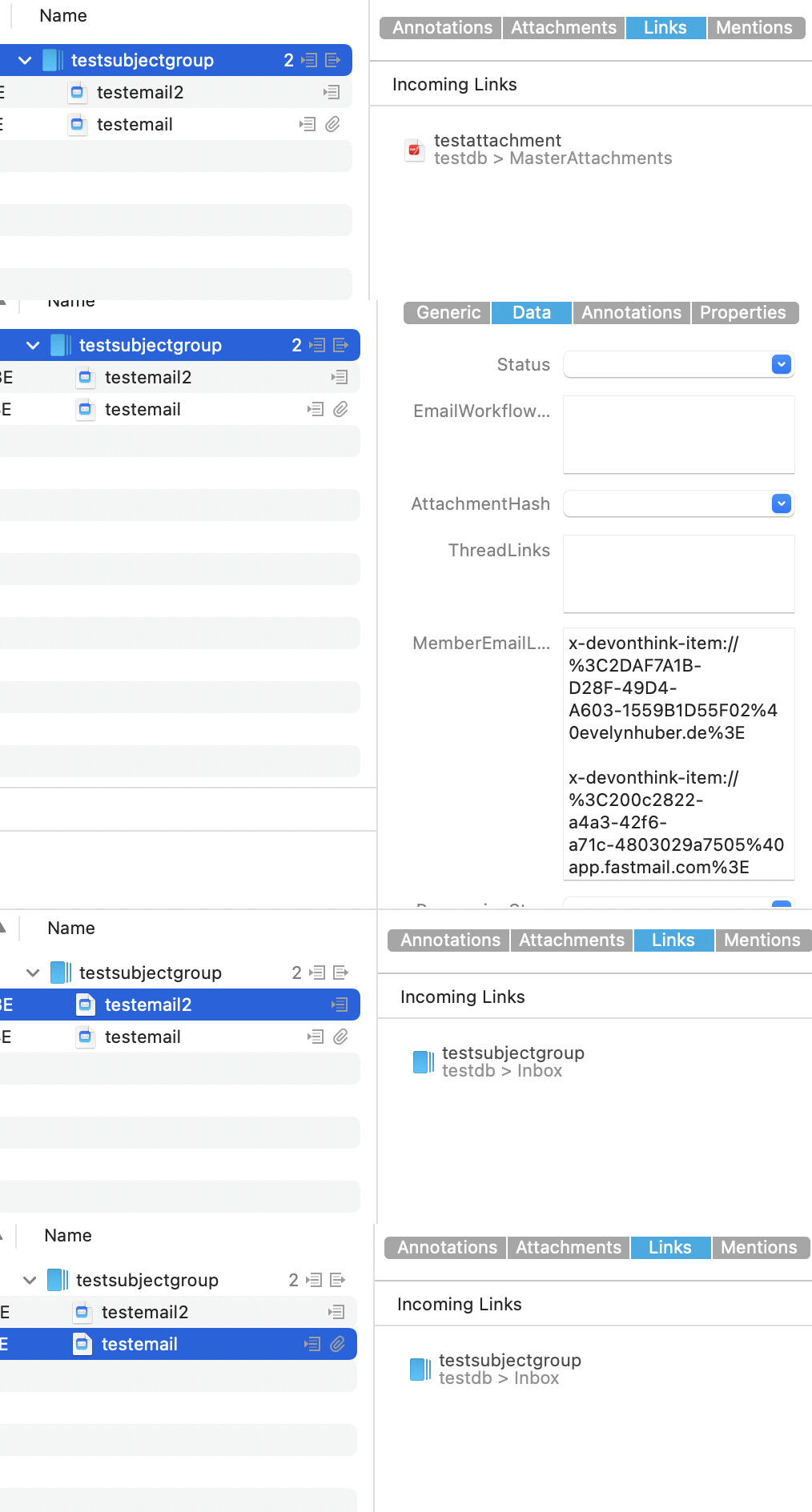Click indent list icon on highlighted testemail2 row
This screenshot has width=812, height=1512.
340,1005
